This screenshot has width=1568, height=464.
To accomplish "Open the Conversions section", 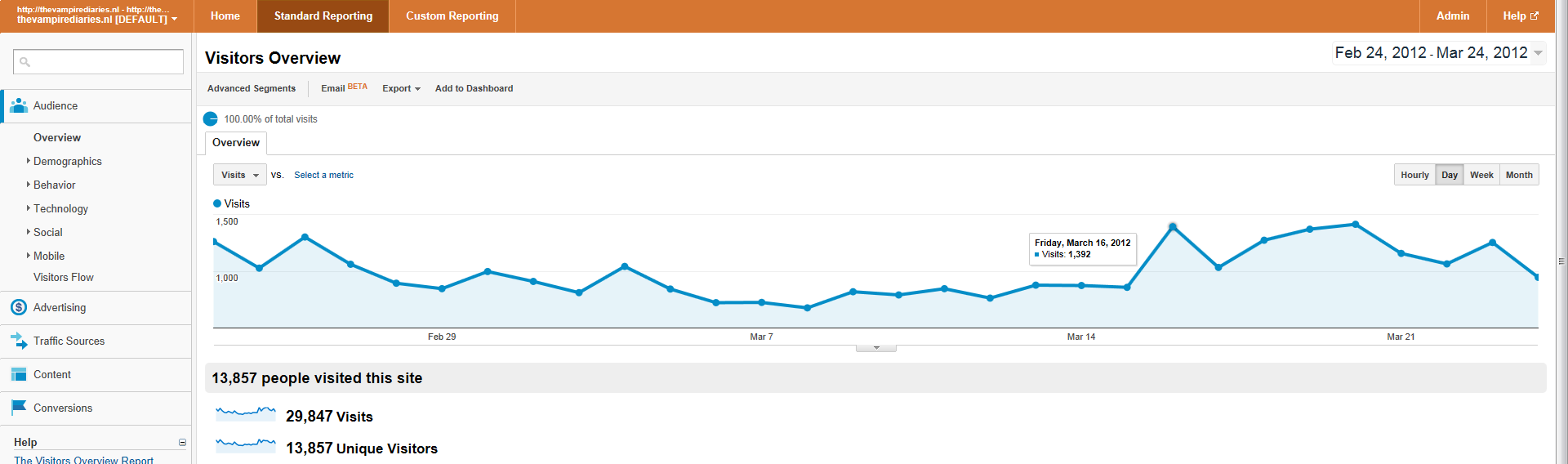I will pos(96,408).
